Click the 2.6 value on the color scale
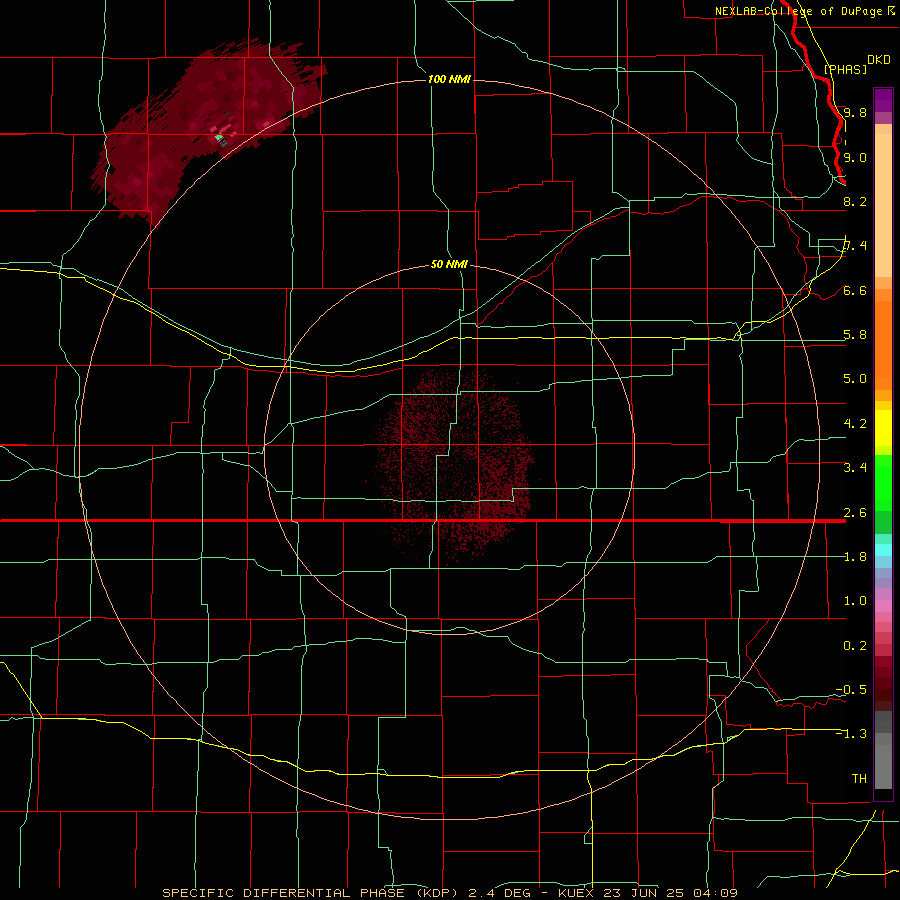This screenshot has width=900, height=900. click(855, 513)
